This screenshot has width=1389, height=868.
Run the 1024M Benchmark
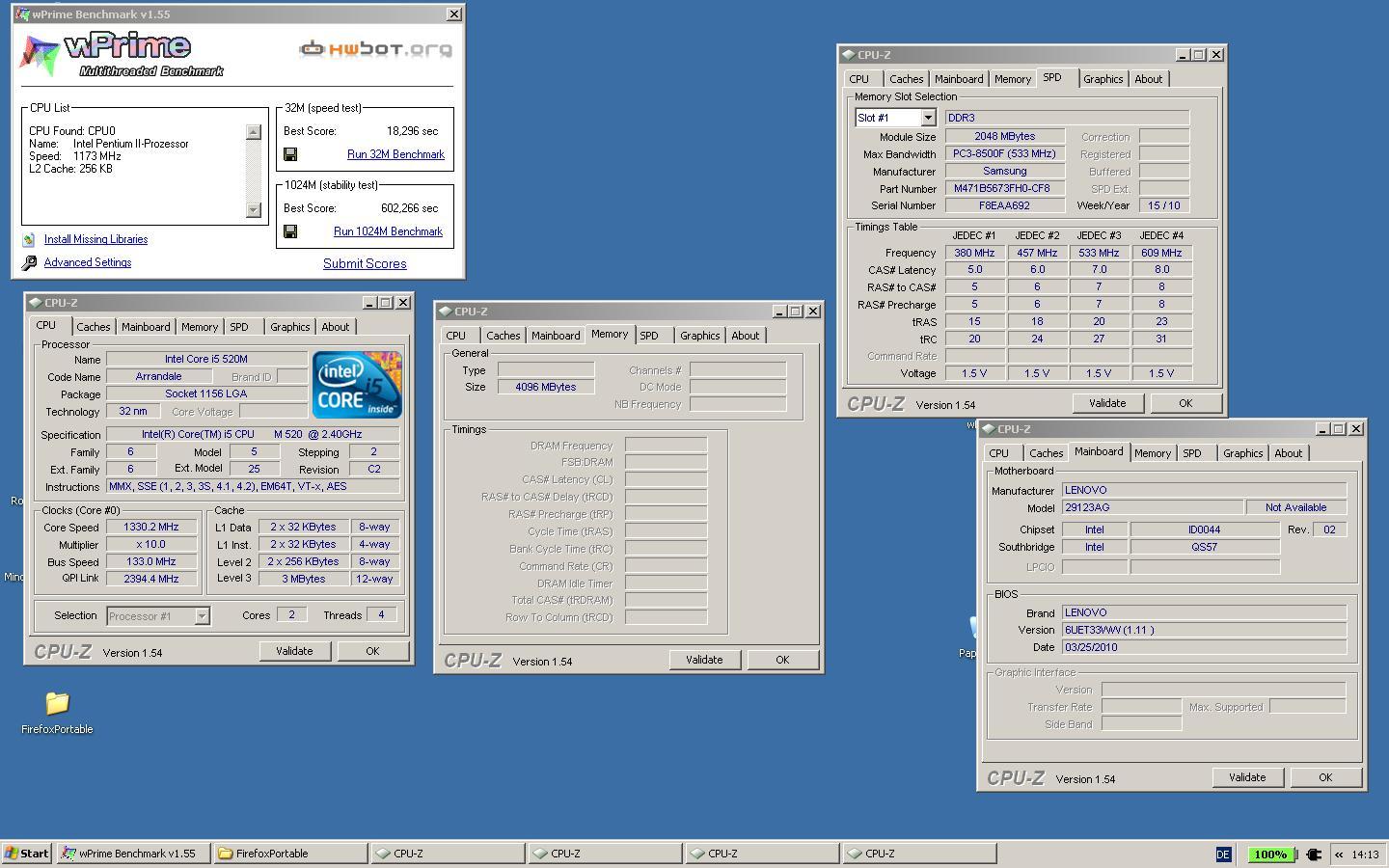(388, 231)
